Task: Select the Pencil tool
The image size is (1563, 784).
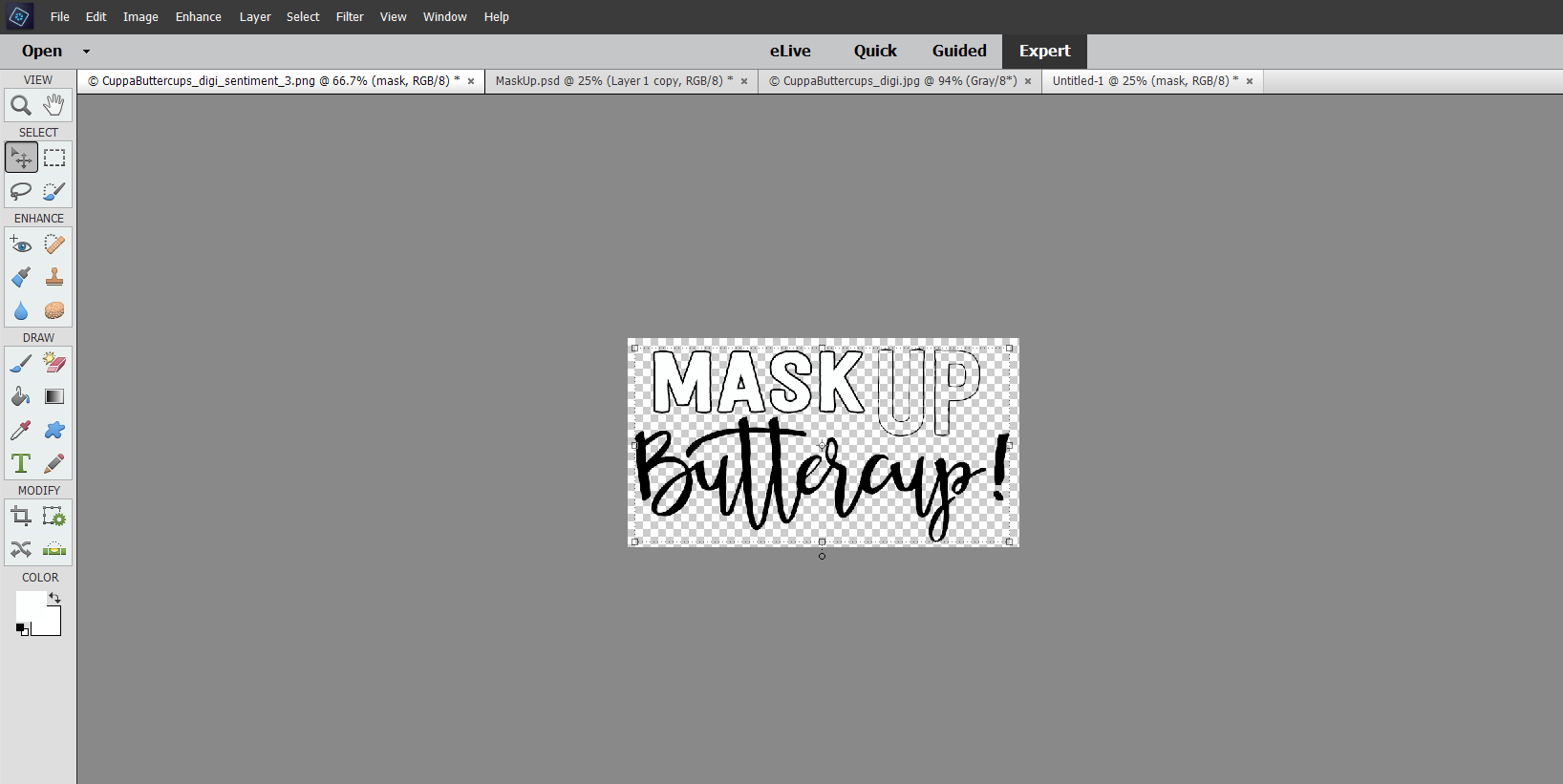Action: [54, 463]
